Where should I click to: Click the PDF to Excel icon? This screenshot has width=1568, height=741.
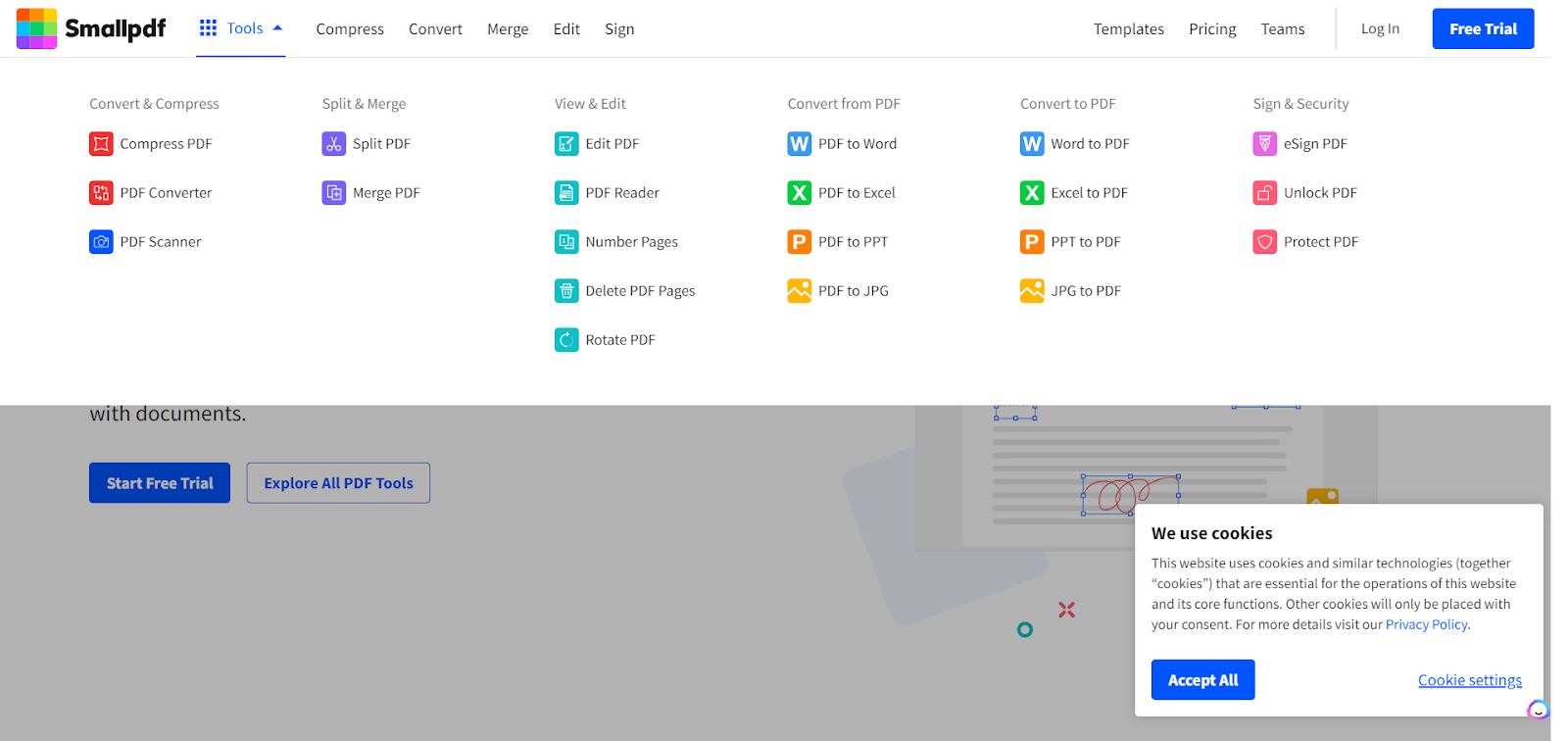[800, 193]
